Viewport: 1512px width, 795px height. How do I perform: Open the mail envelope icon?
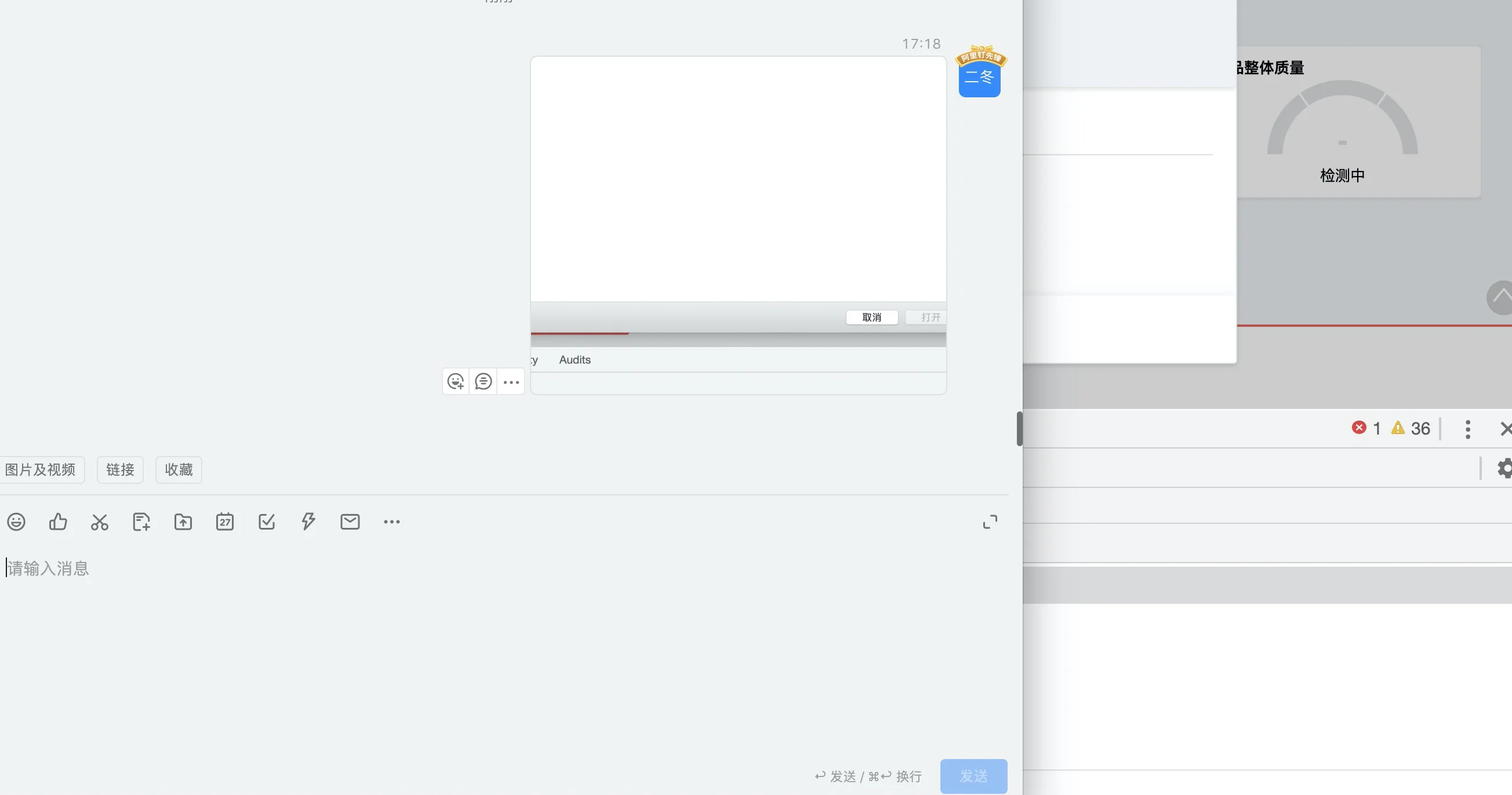(350, 522)
